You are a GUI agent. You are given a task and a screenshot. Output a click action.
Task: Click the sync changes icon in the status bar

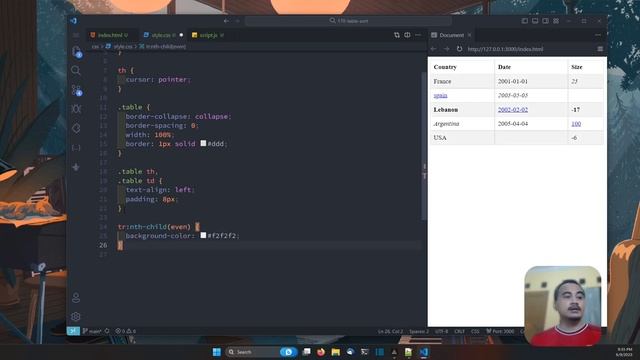[107, 331]
